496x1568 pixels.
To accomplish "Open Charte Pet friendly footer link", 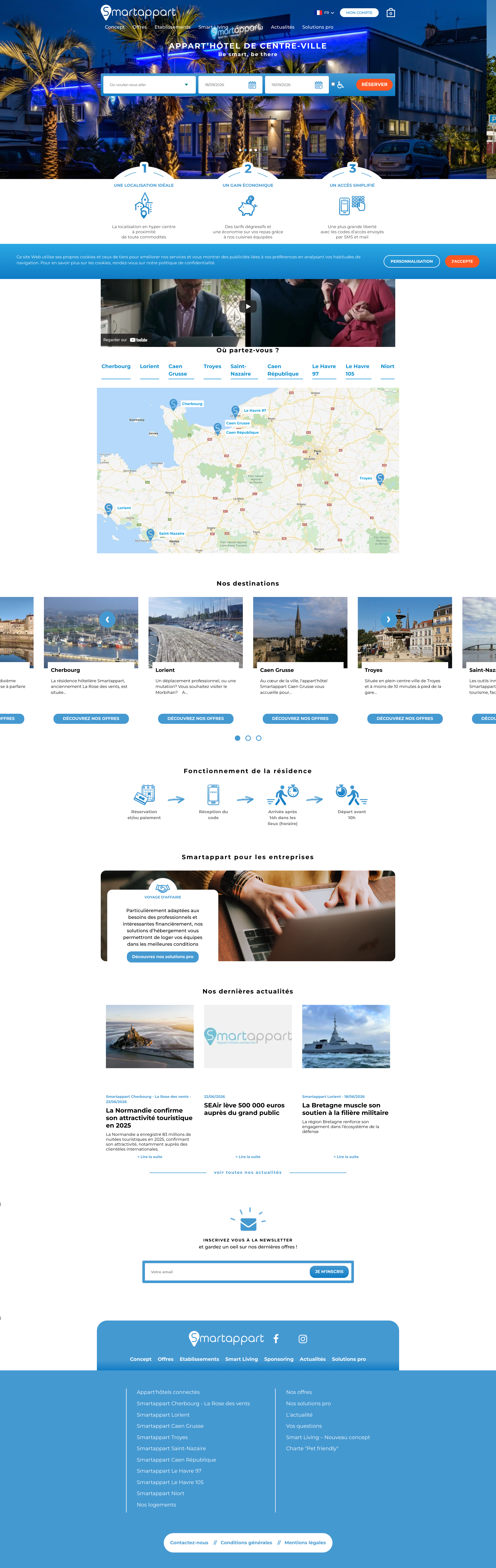I will coord(312,1448).
